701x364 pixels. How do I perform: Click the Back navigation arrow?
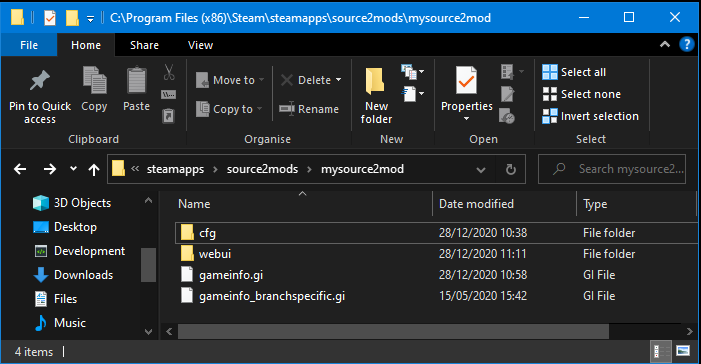tap(20, 169)
